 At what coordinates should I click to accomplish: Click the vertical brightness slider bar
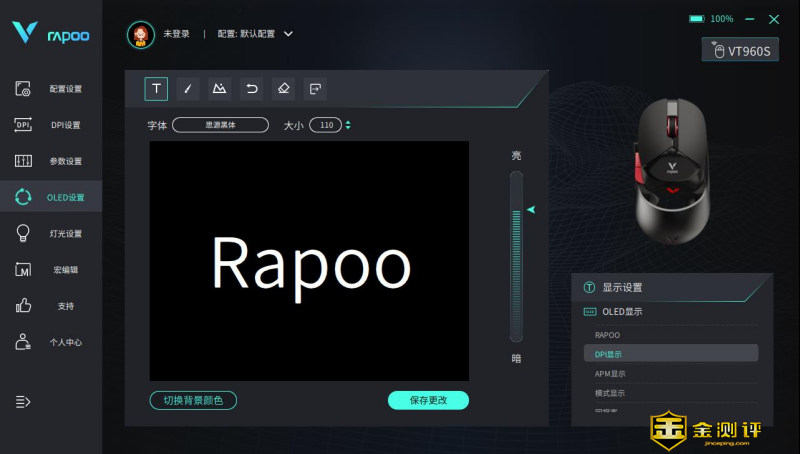point(516,257)
